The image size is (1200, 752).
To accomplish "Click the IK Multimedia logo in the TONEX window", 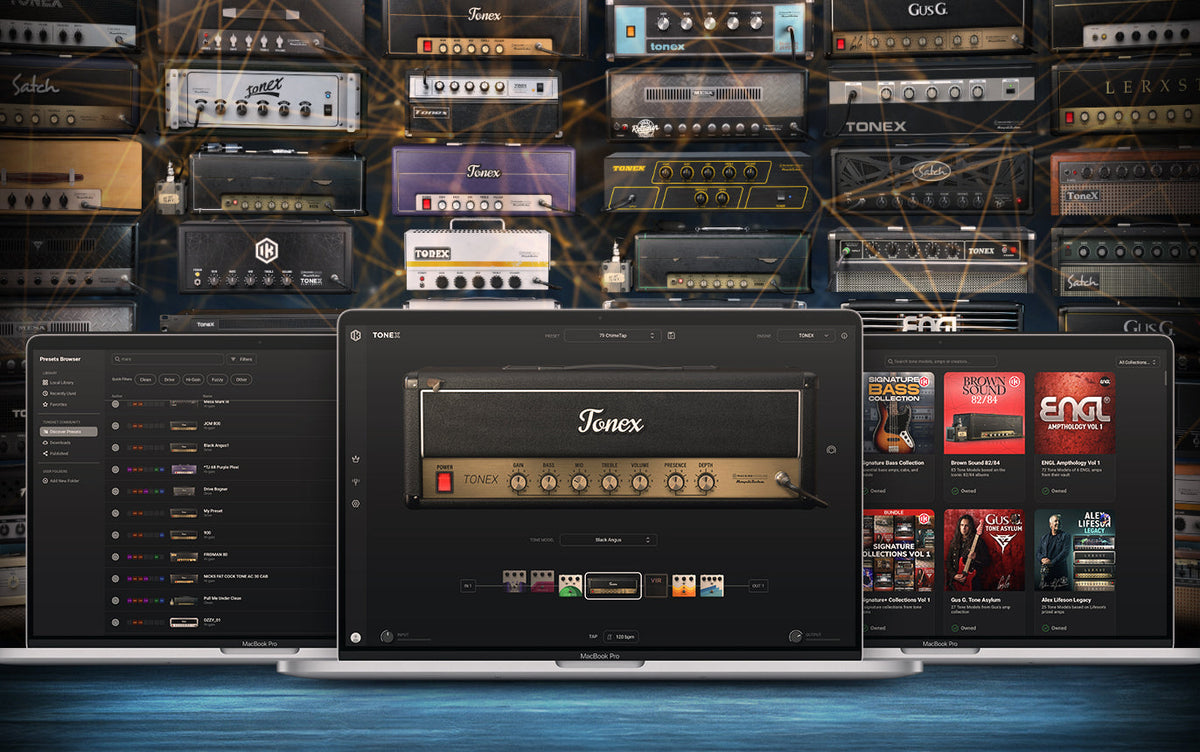I will 356,335.
